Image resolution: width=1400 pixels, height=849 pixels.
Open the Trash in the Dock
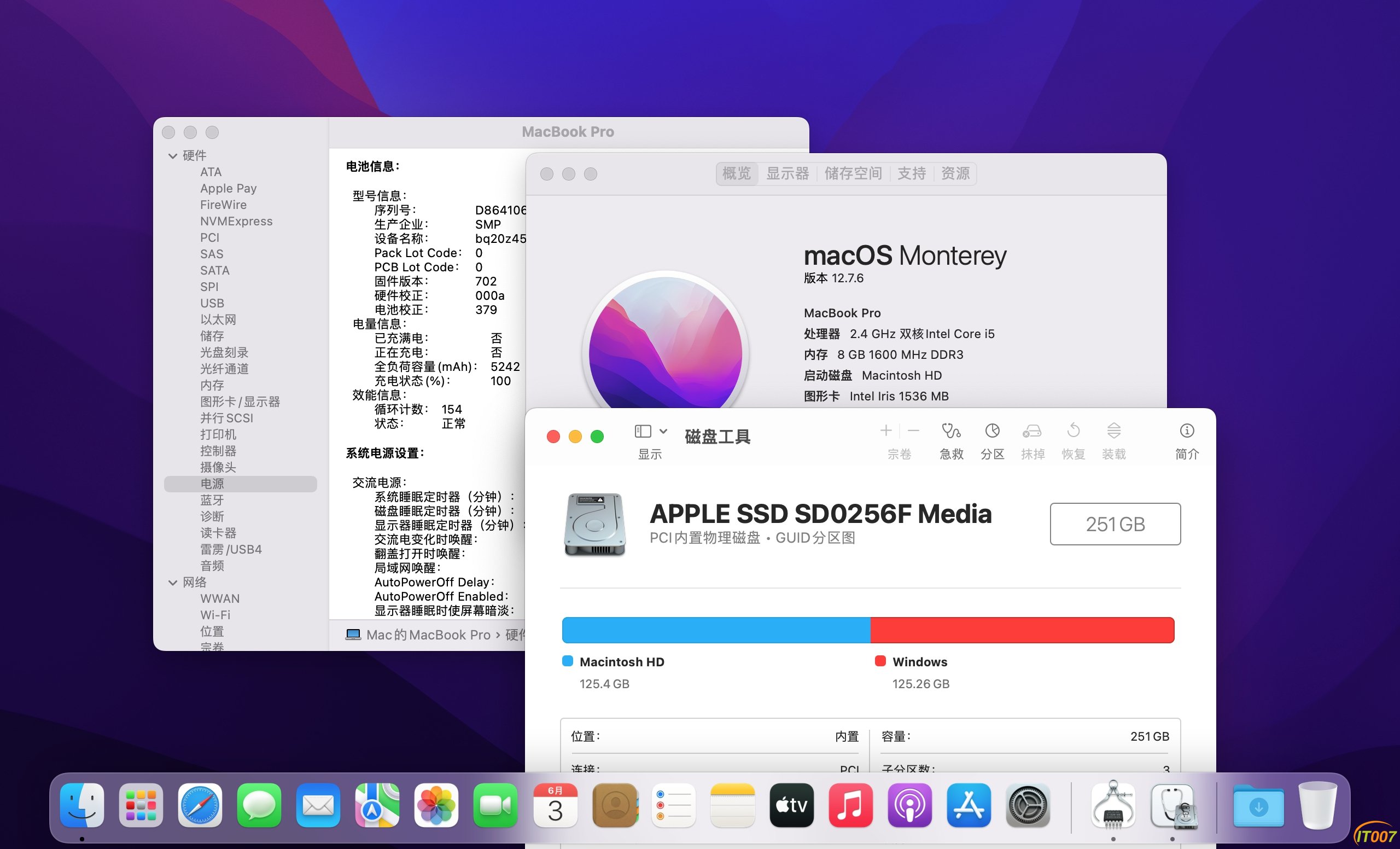click(x=1317, y=805)
